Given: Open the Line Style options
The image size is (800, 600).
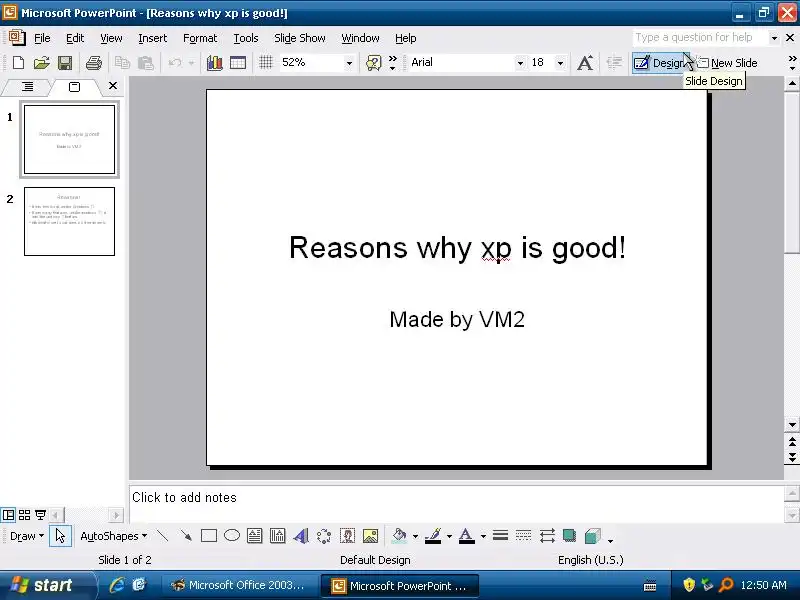Looking at the screenshot, I should tap(501, 536).
